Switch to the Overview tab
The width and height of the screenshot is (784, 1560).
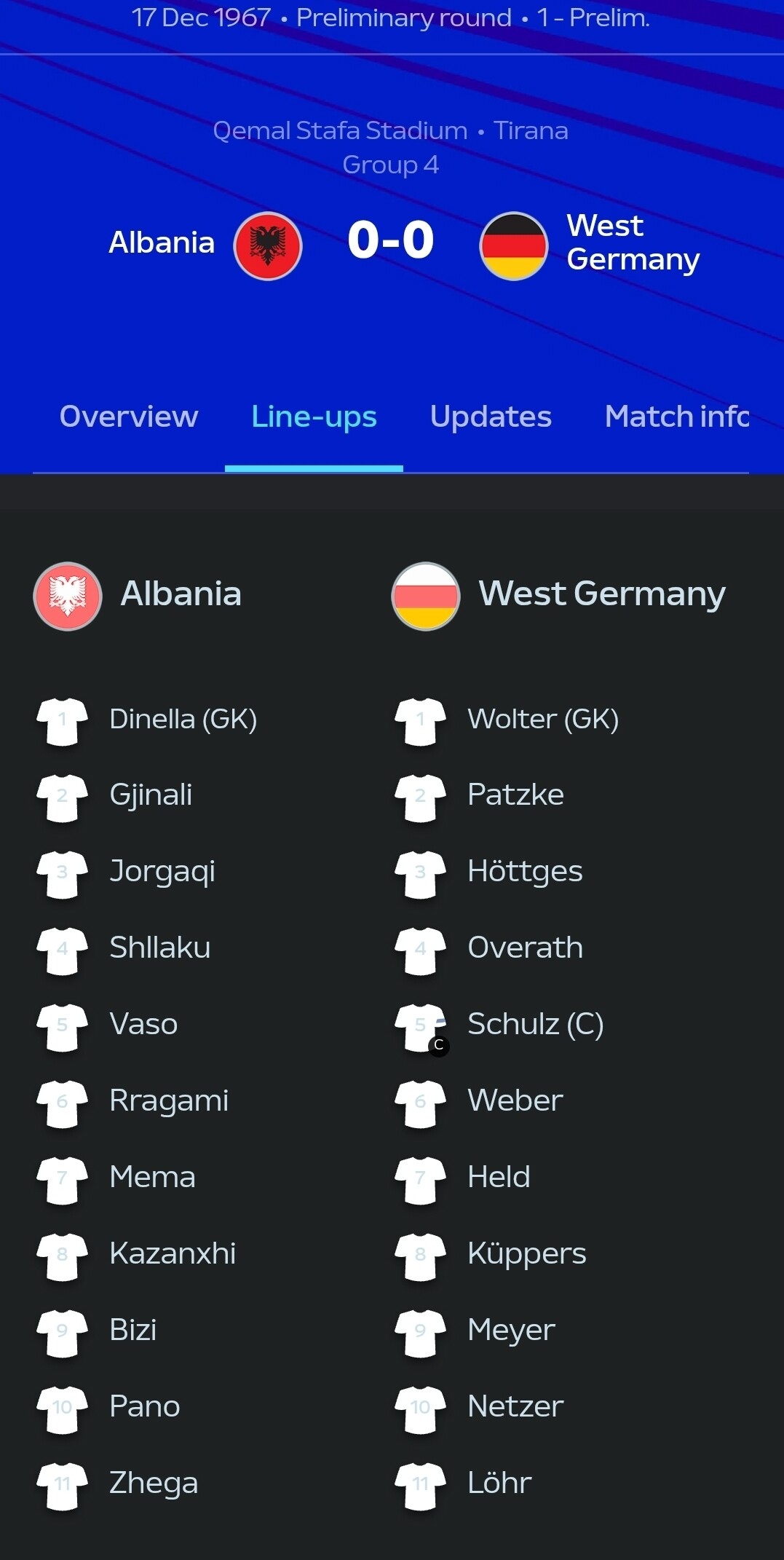click(129, 417)
